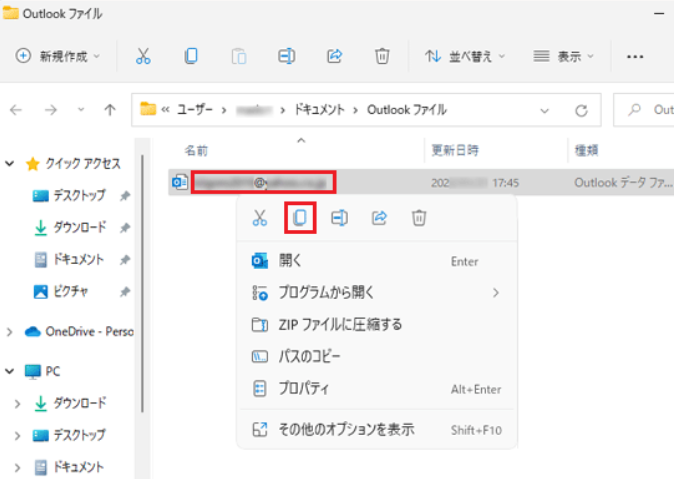This screenshot has width=674, height=479.
Task: Go forward with the right arrow
Action: pyautogui.click(x=51, y=111)
